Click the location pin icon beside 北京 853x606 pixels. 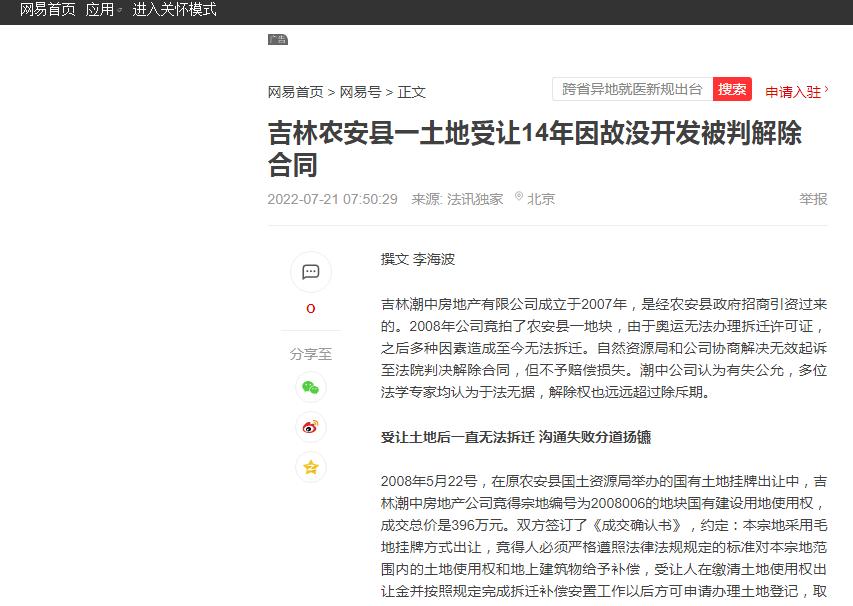click(519, 198)
